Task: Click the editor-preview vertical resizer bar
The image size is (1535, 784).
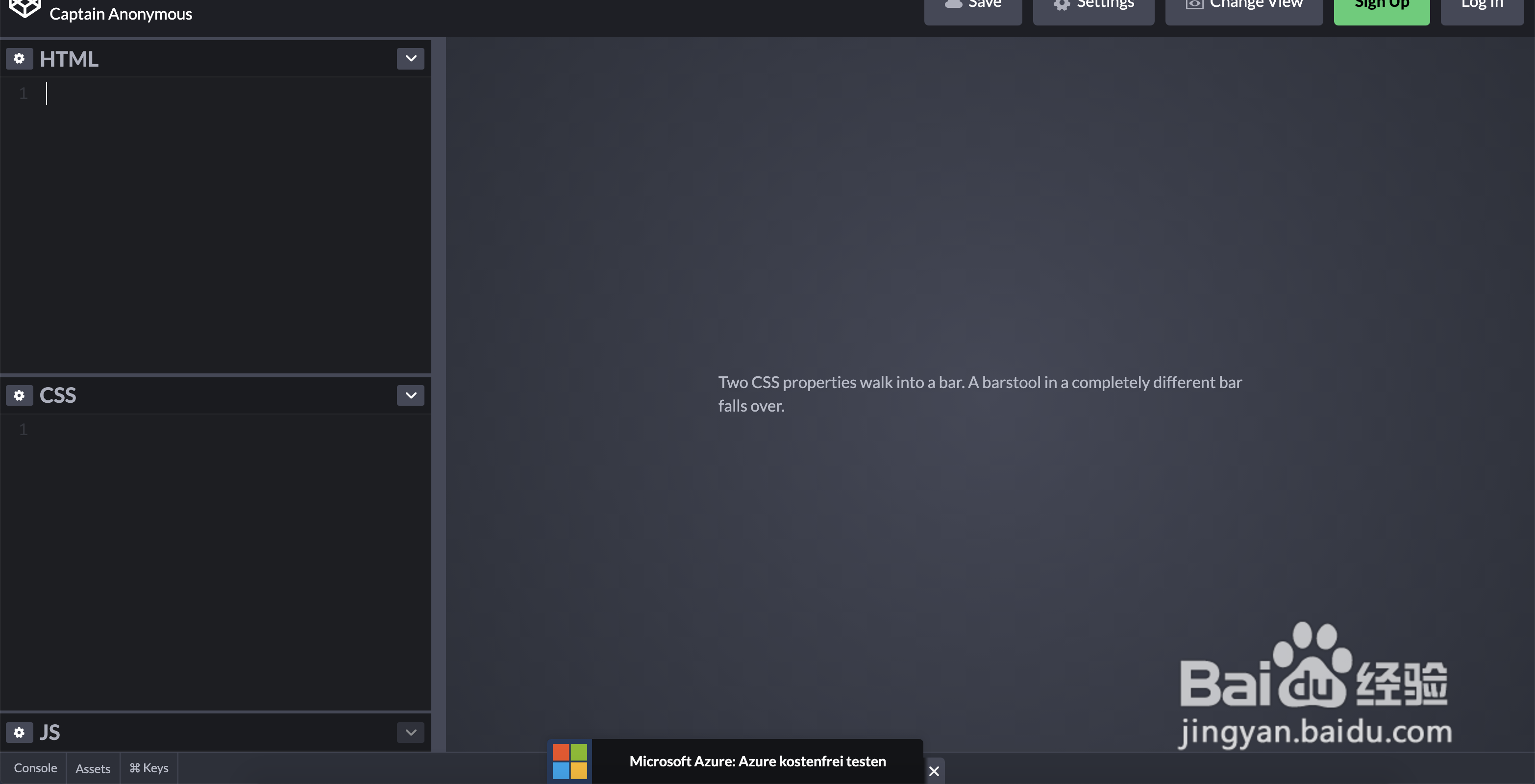Action: (439, 394)
